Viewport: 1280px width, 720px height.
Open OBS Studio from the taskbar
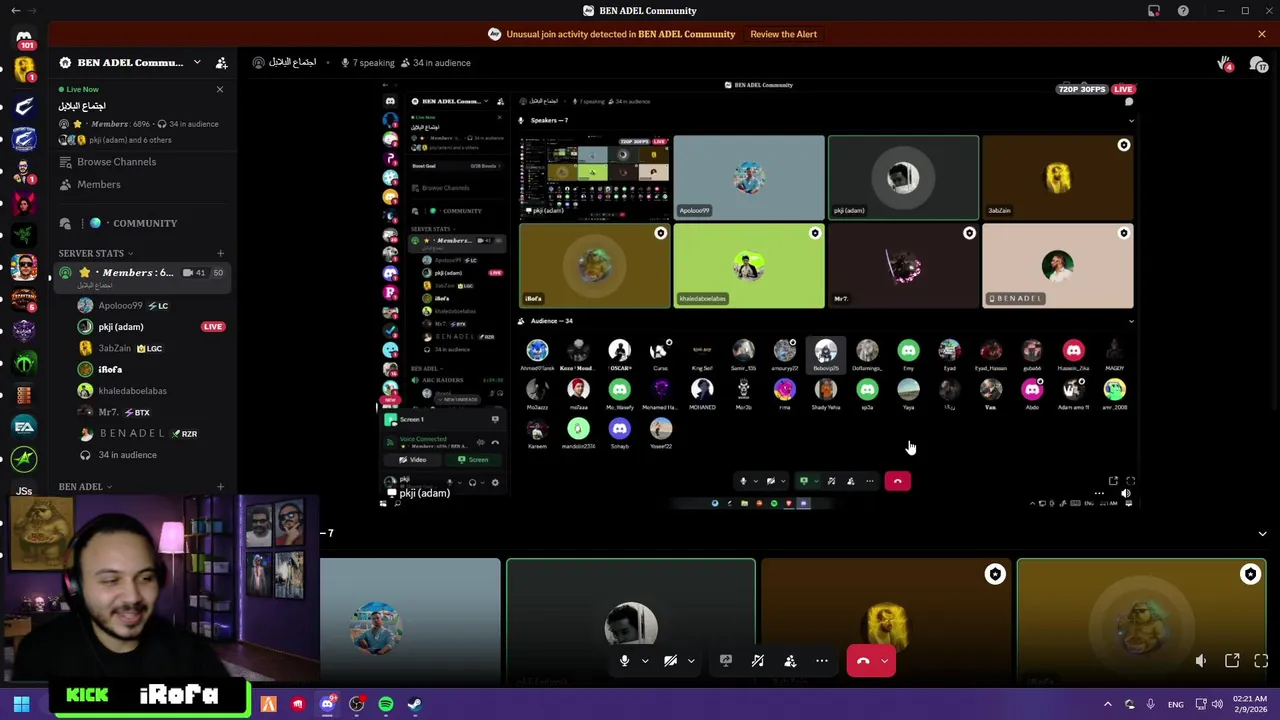pyautogui.click(x=356, y=704)
